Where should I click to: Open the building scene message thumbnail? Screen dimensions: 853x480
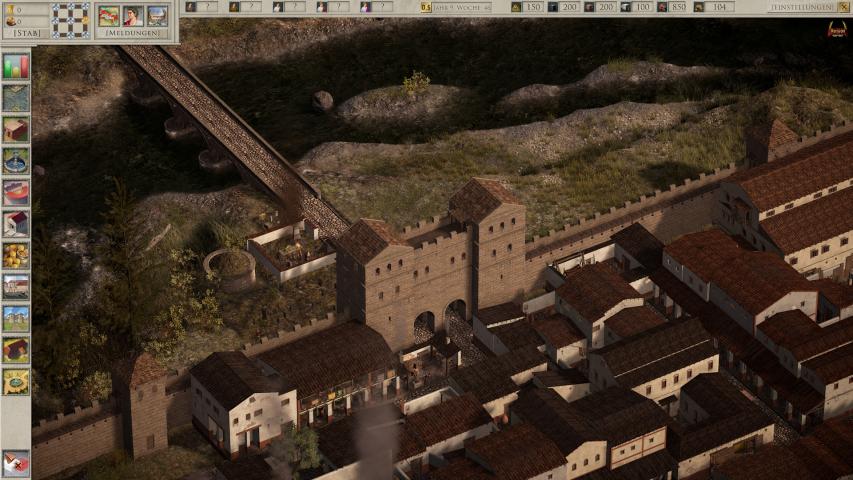point(157,16)
